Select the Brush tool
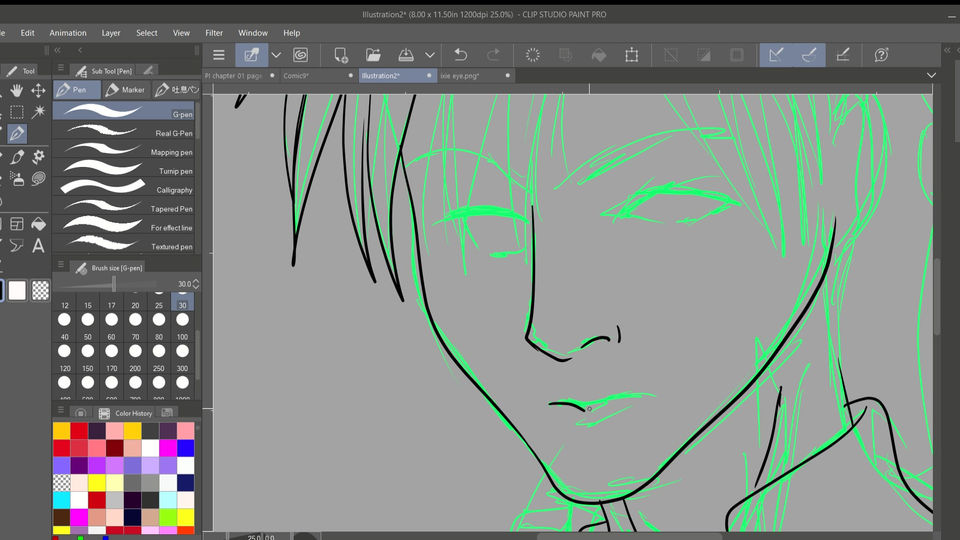Image resolution: width=960 pixels, height=540 pixels. coord(17,157)
